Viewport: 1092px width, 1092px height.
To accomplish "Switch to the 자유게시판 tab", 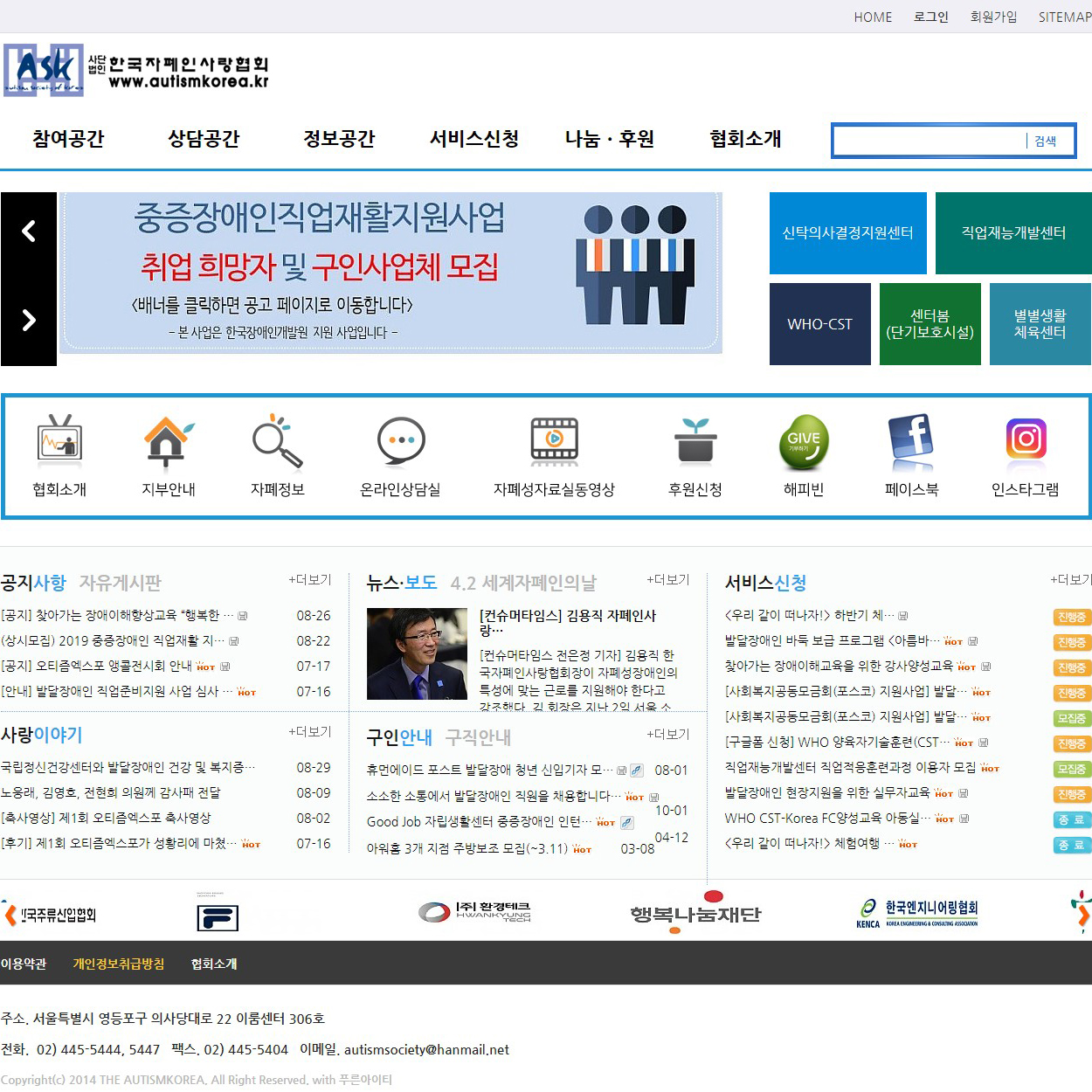I will (x=121, y=583).
